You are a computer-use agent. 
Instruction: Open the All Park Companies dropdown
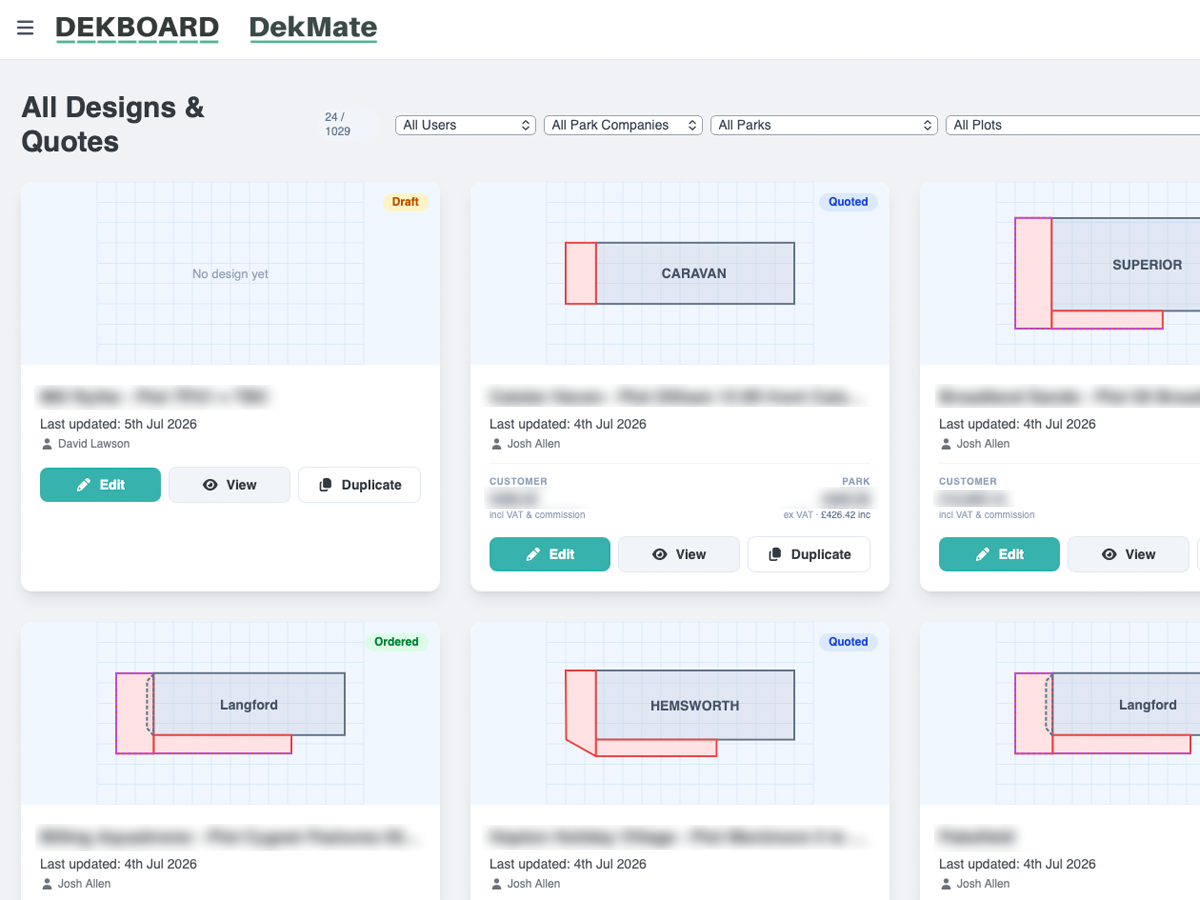(x=623, y=125)
